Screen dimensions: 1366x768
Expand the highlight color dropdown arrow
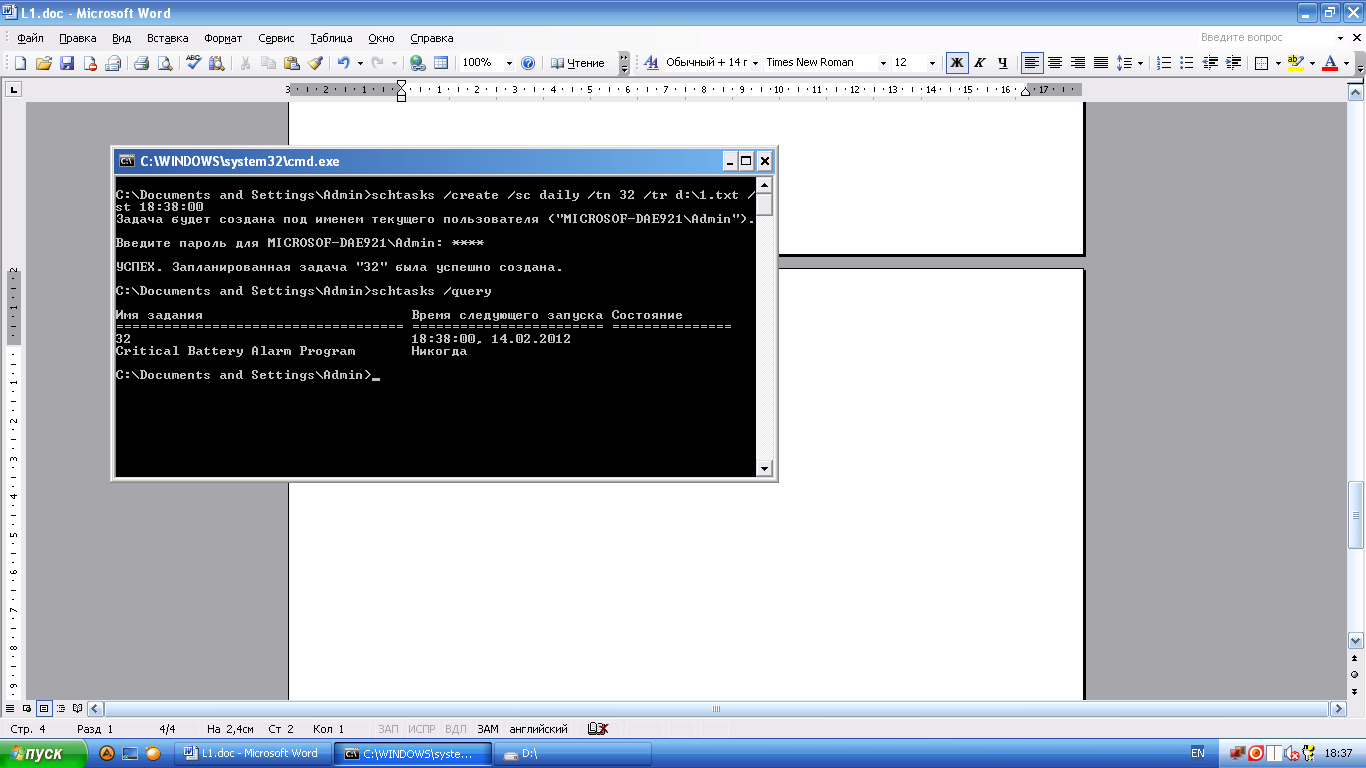pyautogui.click(x=1312, y=63)
